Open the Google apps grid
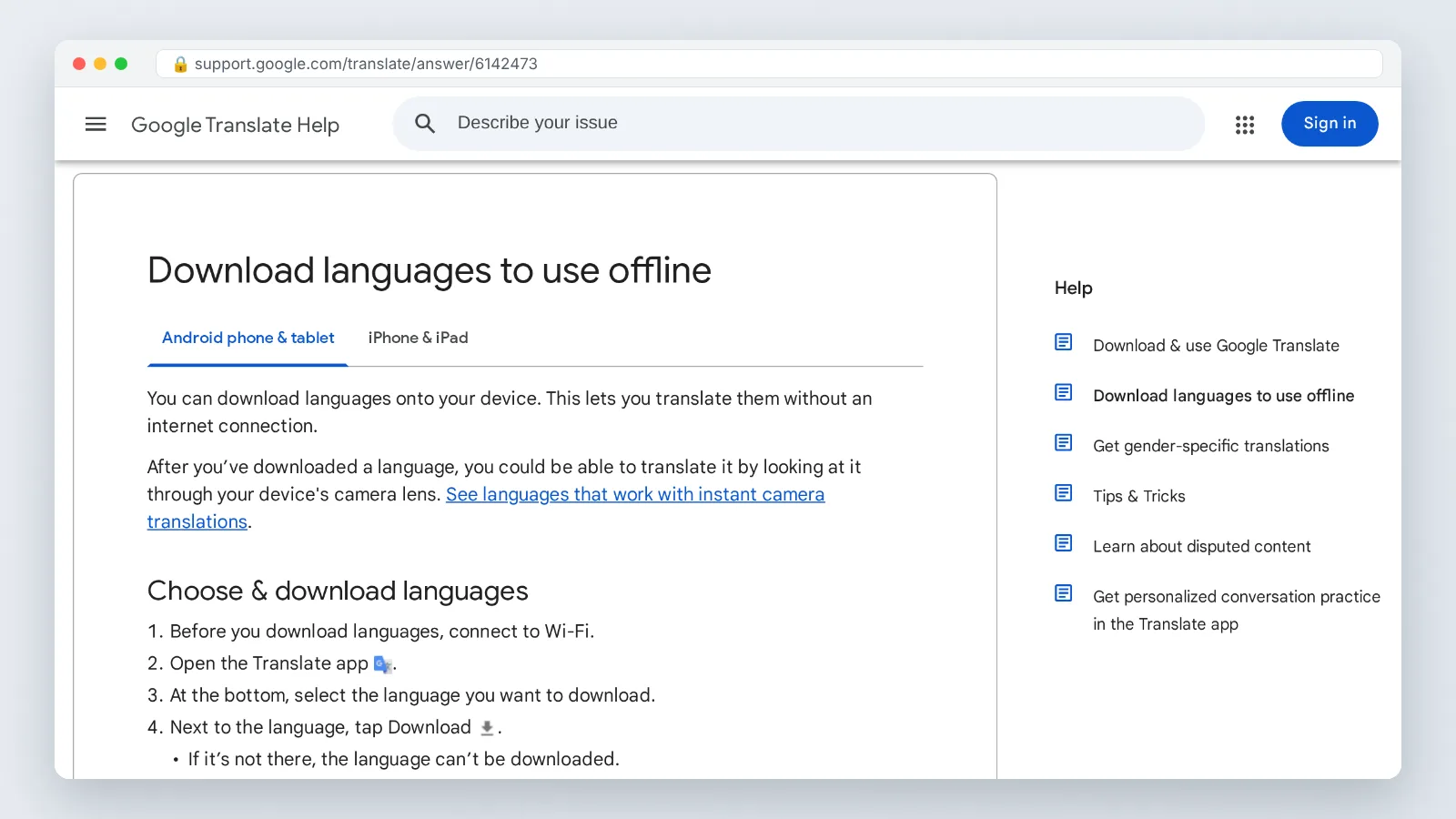1456x819 pixels. pyautogui.click(x=1245, y=125)
